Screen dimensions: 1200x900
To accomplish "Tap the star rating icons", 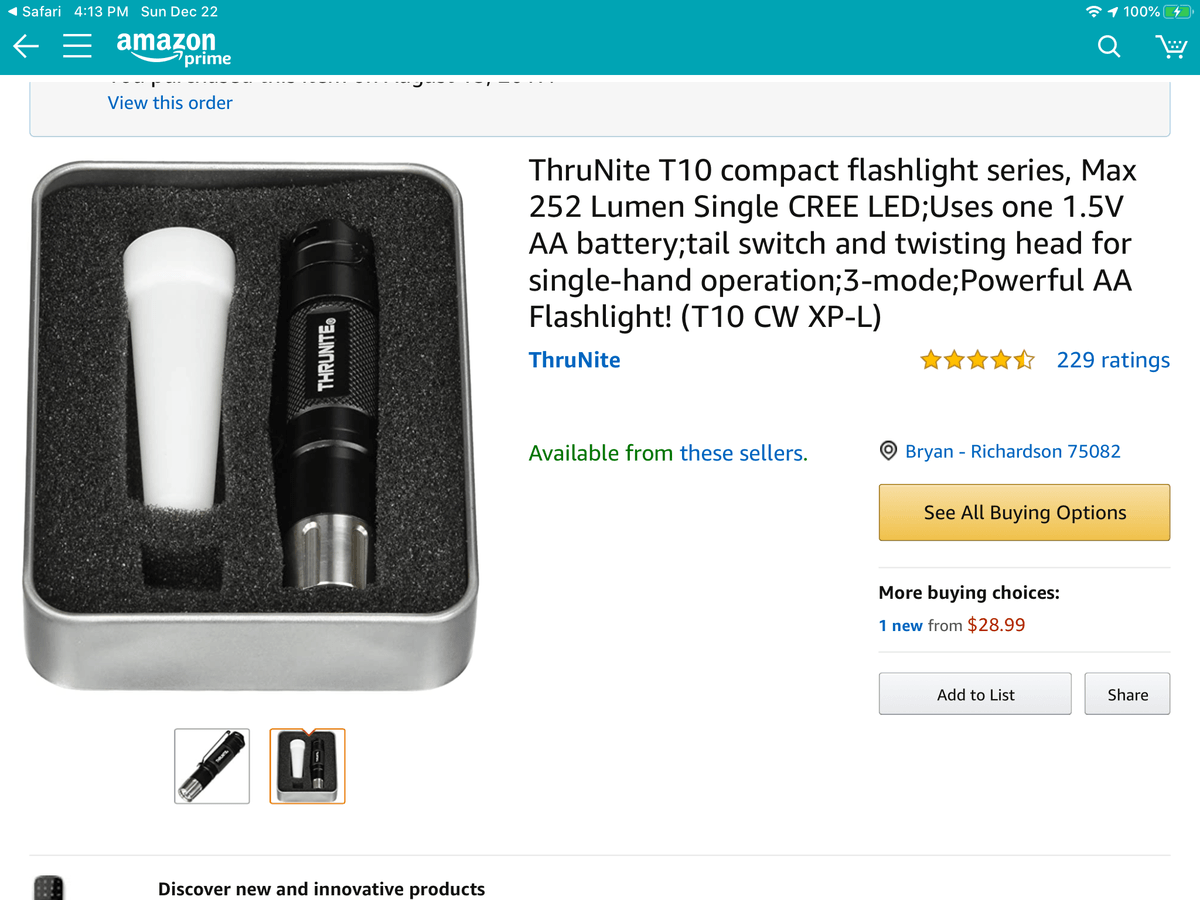I will point(977,360).
